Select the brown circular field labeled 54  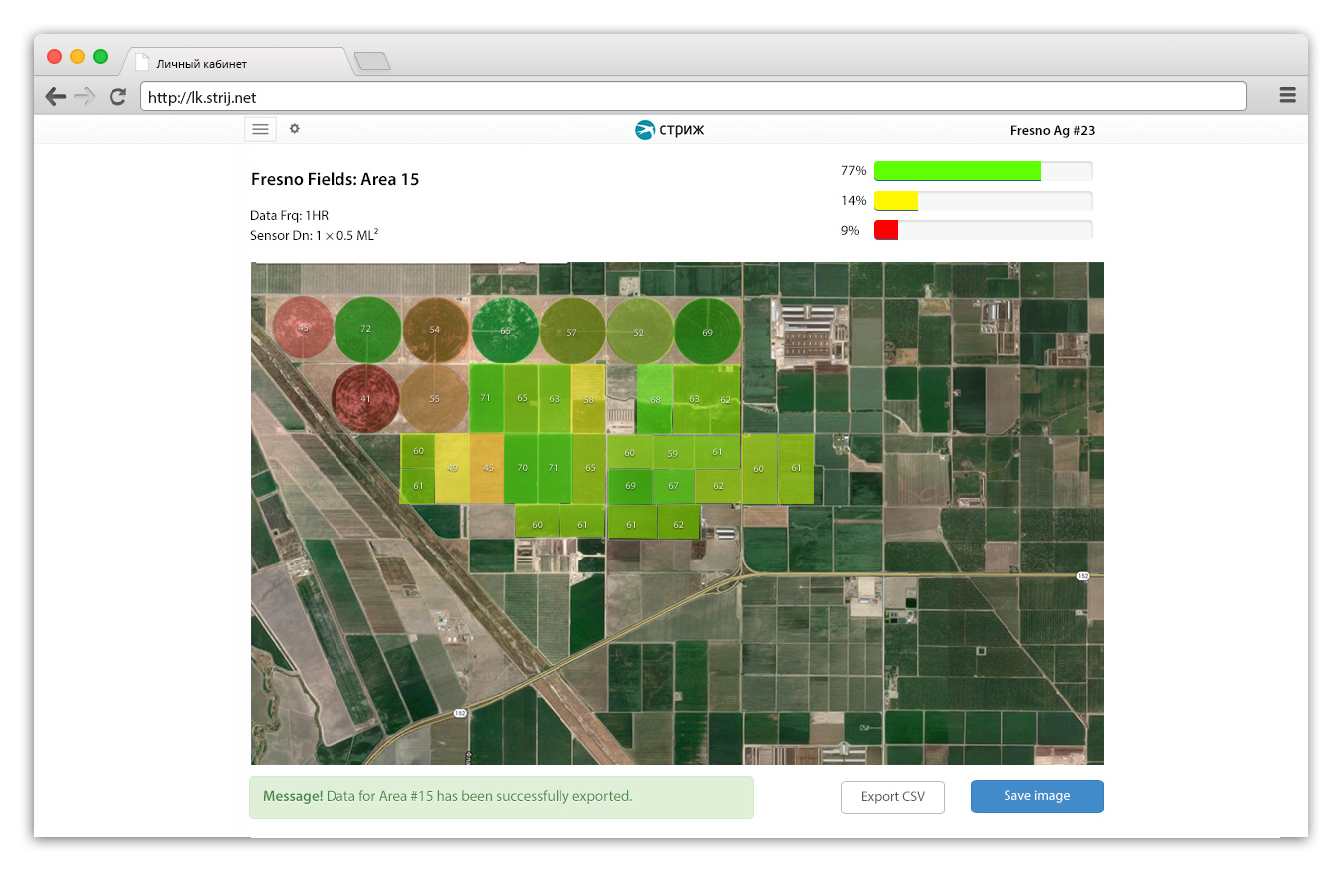pyautogui.click(x=435, y=330)
